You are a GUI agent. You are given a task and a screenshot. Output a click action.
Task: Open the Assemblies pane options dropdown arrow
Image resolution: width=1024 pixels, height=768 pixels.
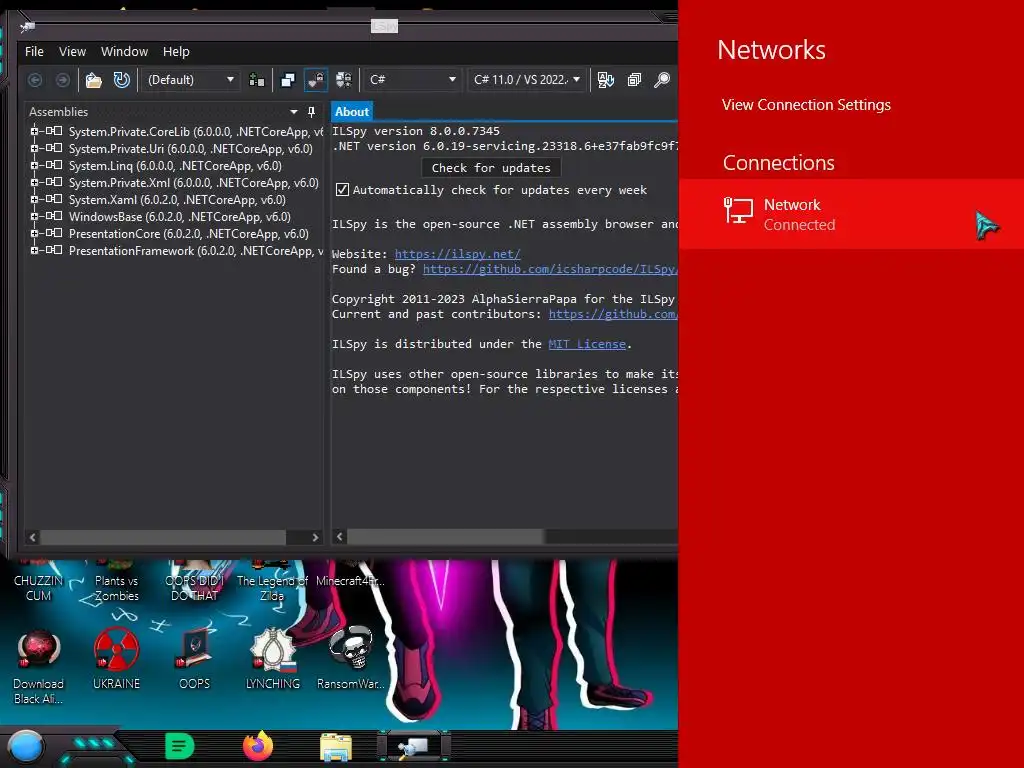(293, 112)
